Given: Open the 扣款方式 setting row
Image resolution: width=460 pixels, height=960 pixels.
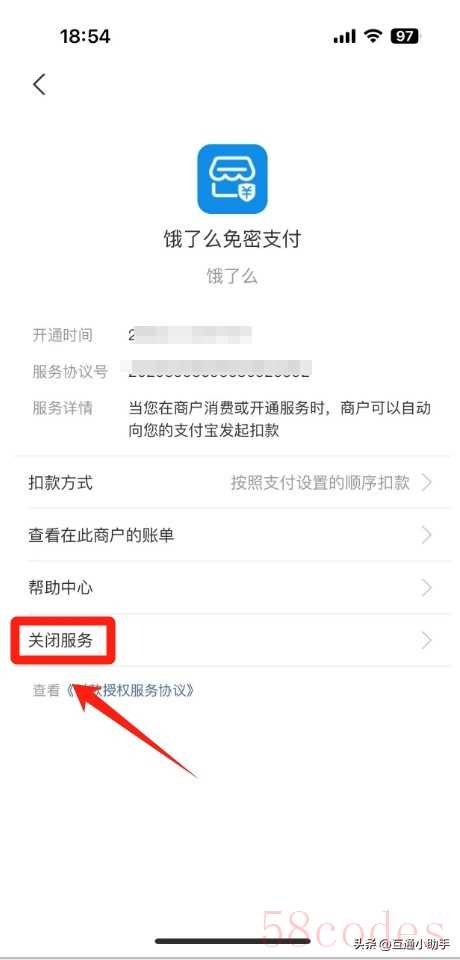Looking at the screenshot, I should tap(230, 482).
